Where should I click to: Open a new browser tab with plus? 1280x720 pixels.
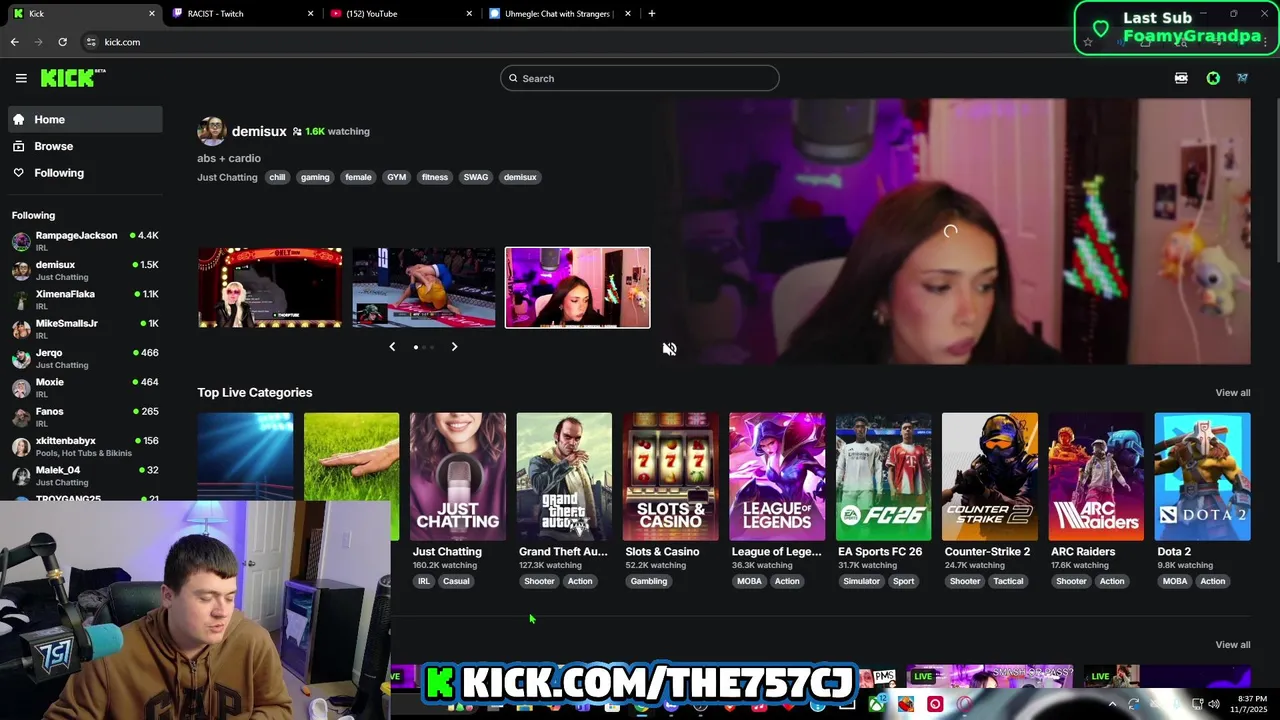tap(651, 14)
